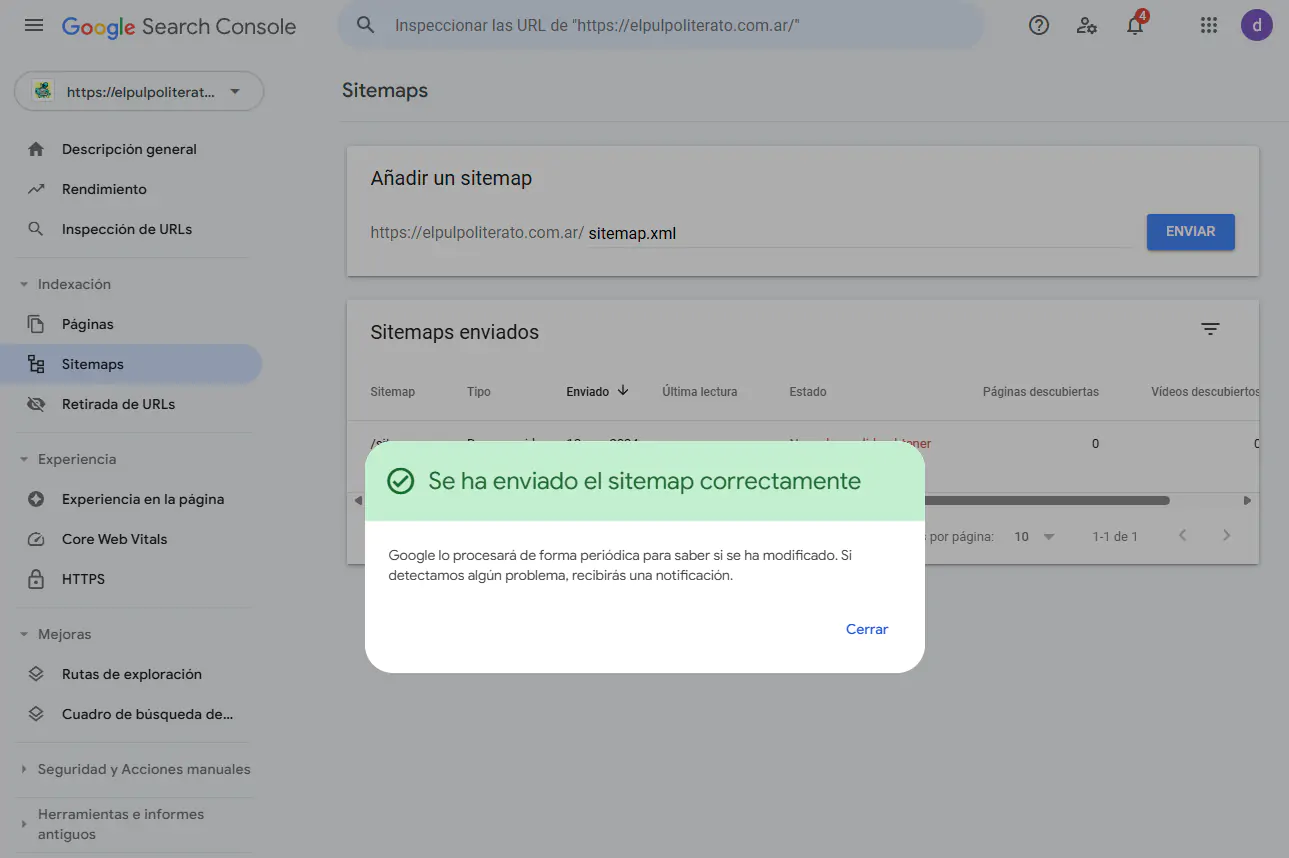Click the search magnifier in the inspection bar
The height and width of the screenshot is (858, 1289).
(365, 24)
